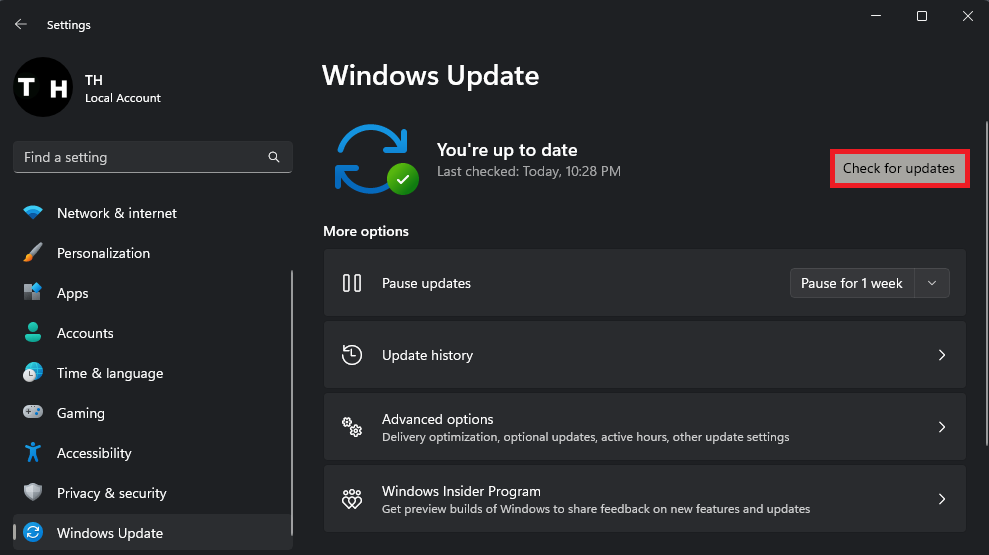Click the Accessibility figure icon

click(33, 452)
